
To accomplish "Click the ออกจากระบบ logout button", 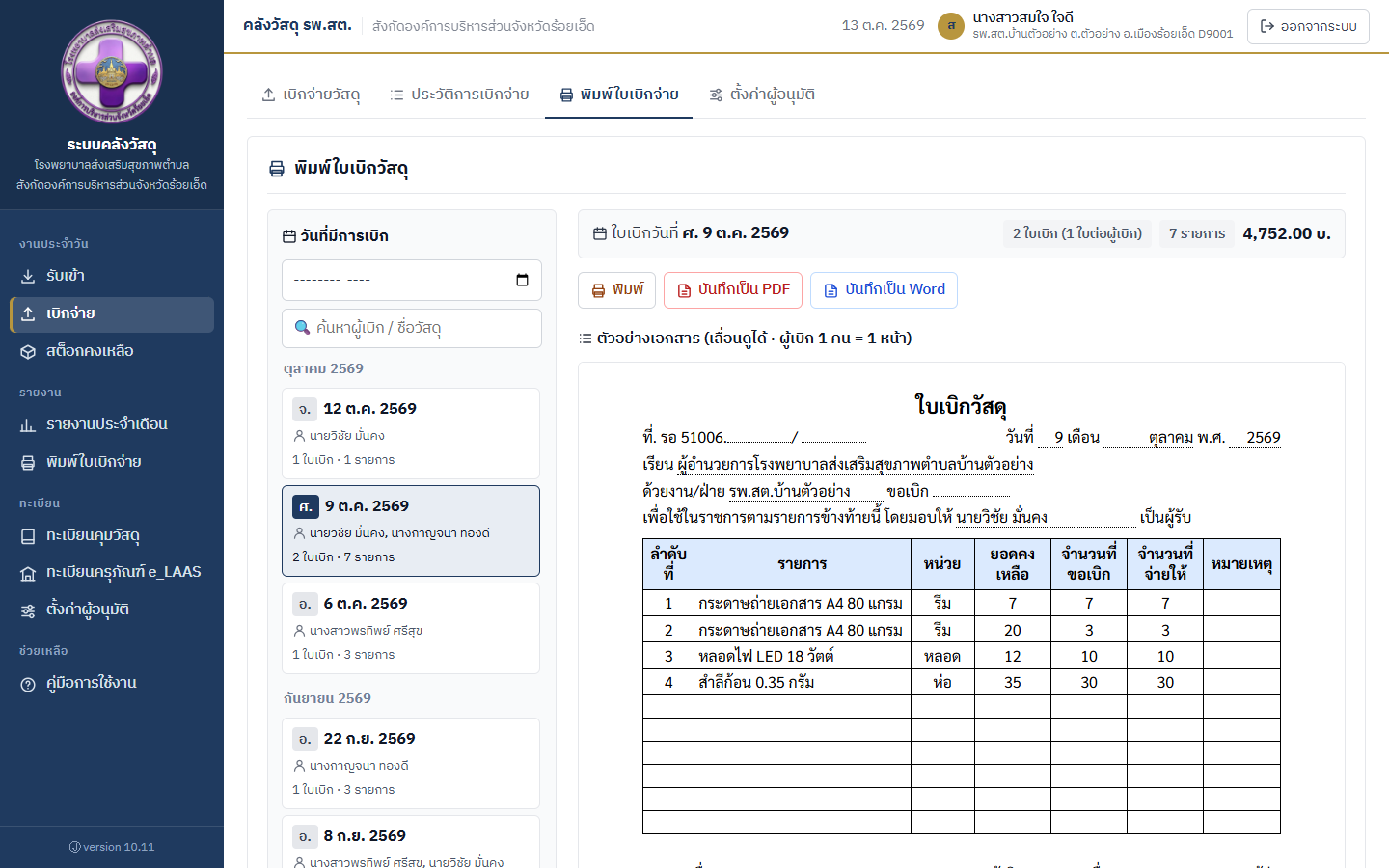I will click(1308, 26).
